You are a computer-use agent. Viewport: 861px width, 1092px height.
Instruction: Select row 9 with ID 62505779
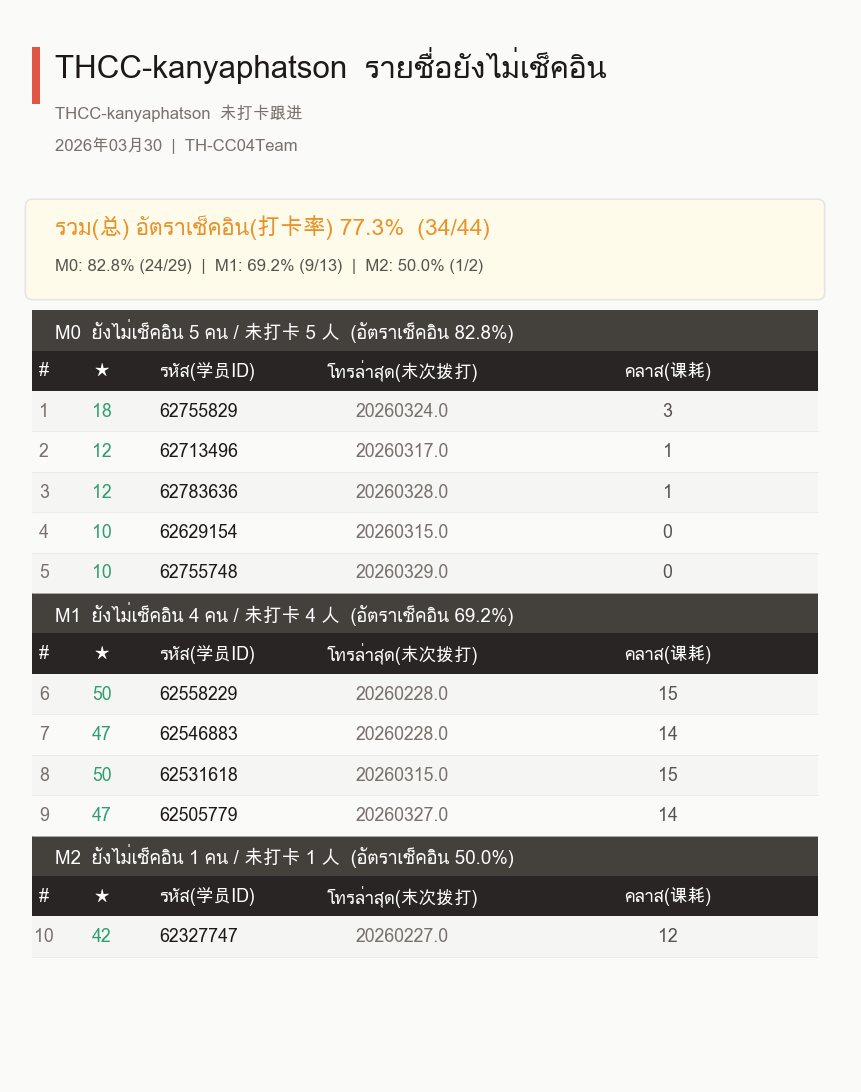(425, 815)
